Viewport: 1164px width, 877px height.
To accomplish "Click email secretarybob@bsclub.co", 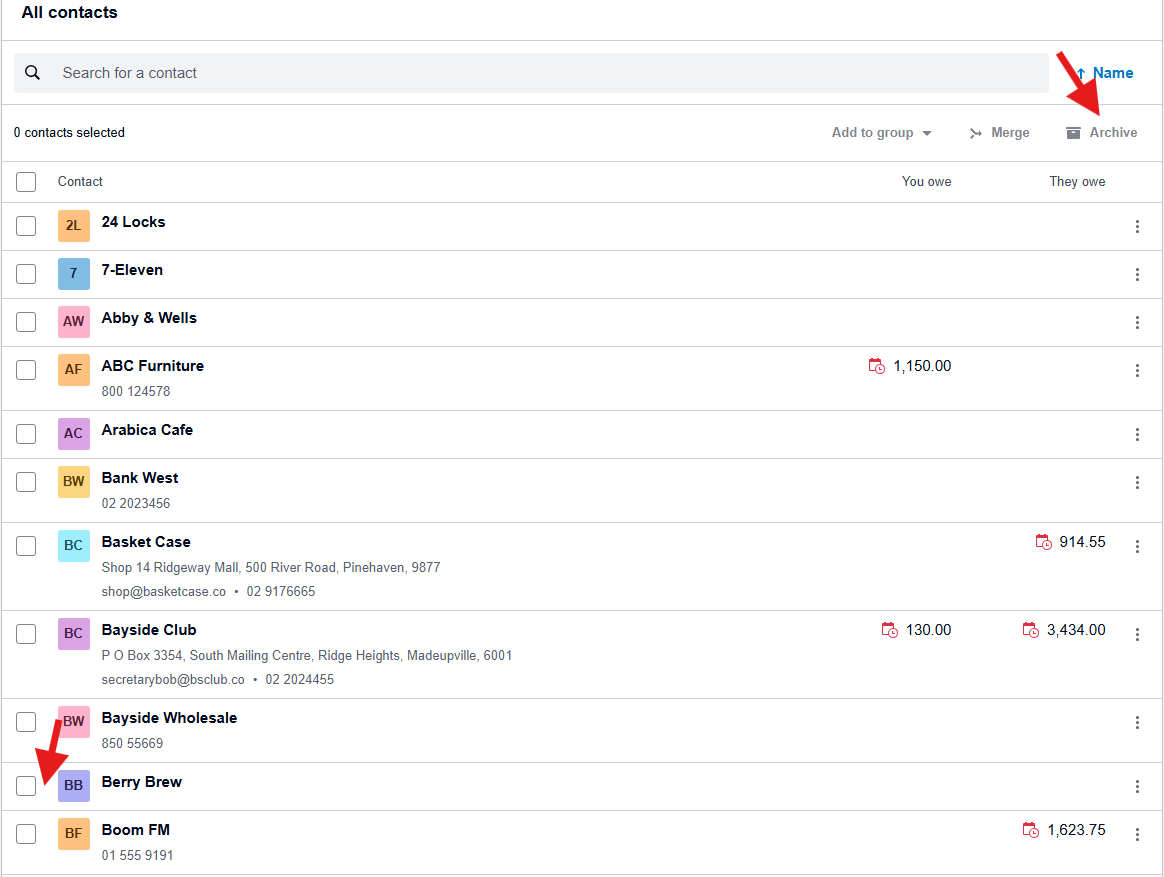I will point(173,679).
